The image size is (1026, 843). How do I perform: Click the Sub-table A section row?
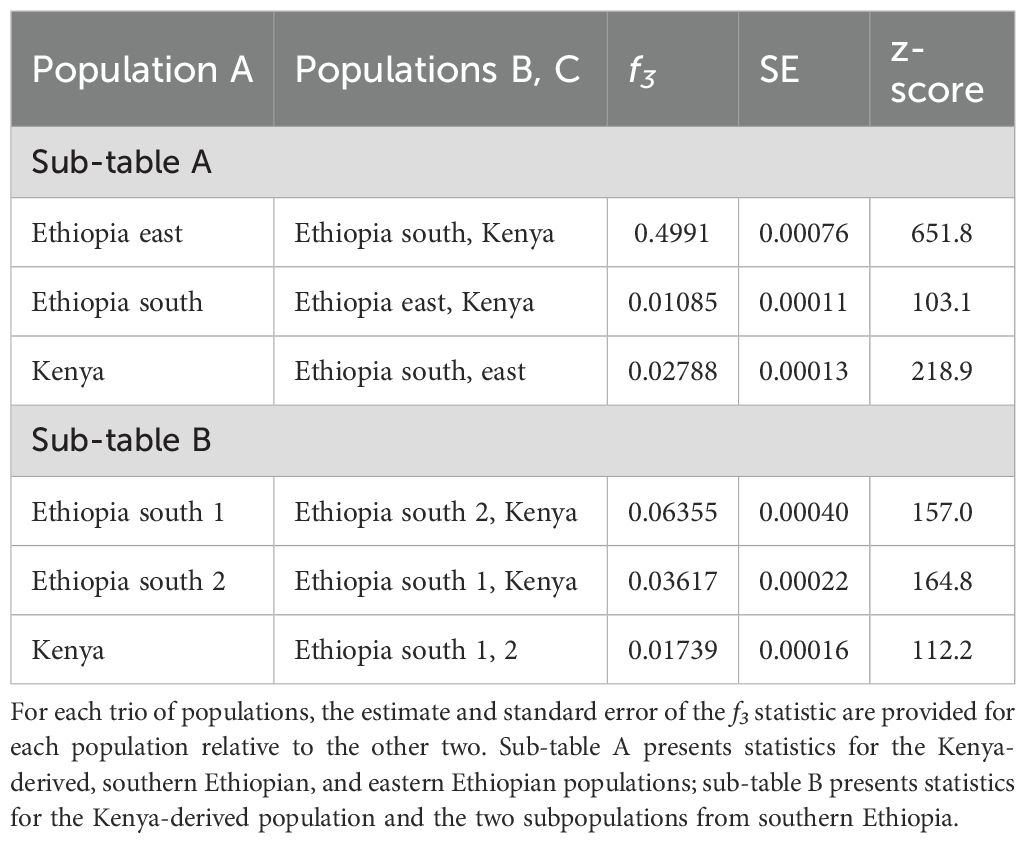coord(512,162)
